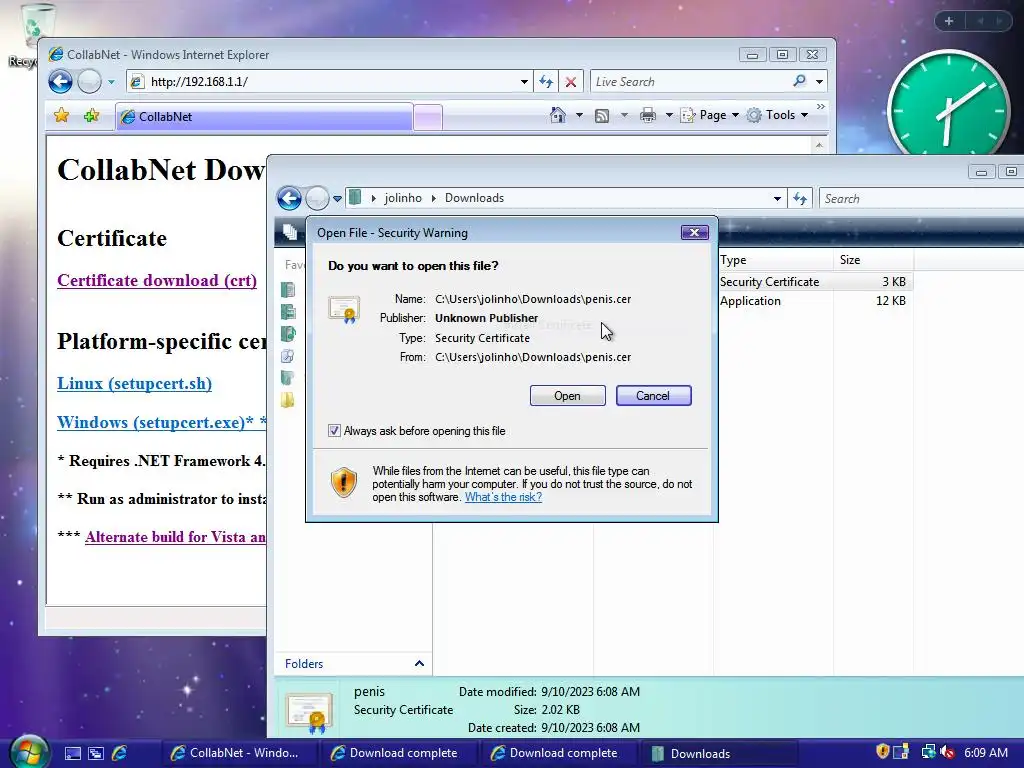Expand the address bar history dropdown
Viewport: 1024px width, 768px height.
point(524,82)
